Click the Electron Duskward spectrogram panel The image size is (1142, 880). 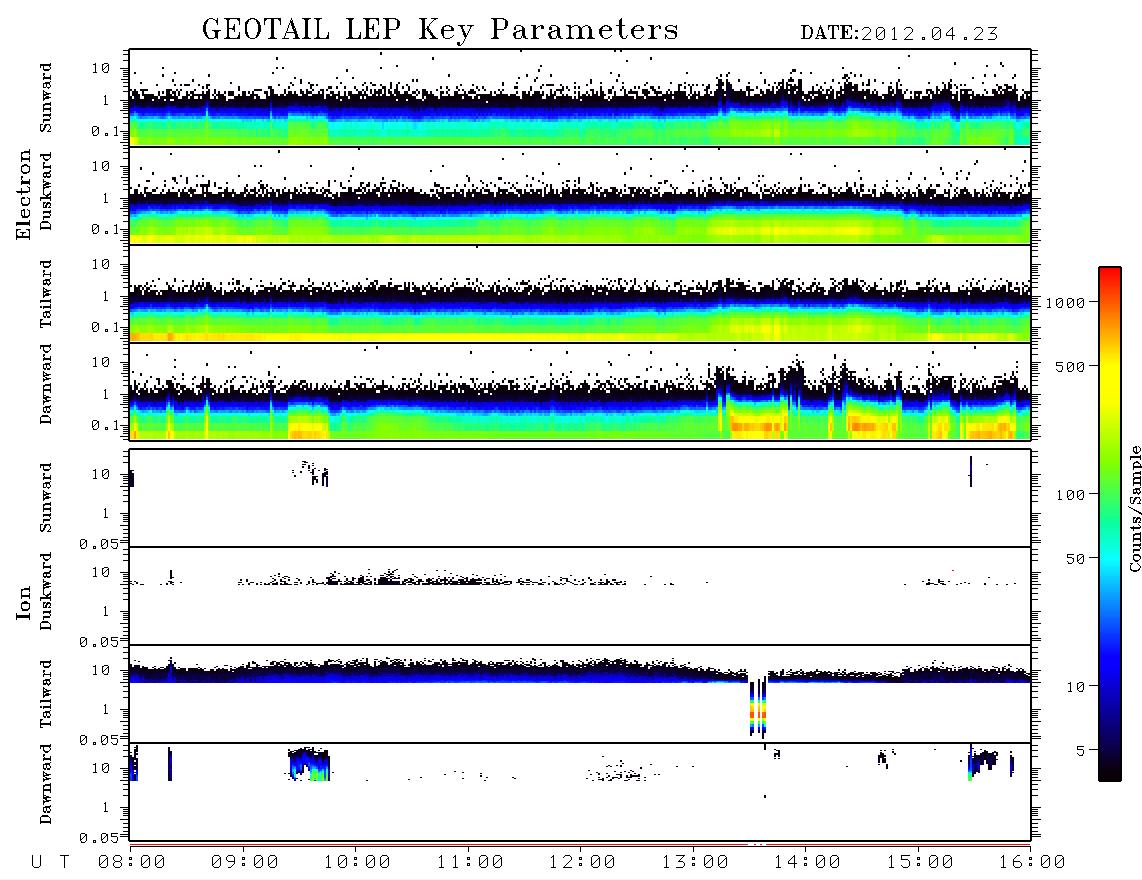[580, 195]
